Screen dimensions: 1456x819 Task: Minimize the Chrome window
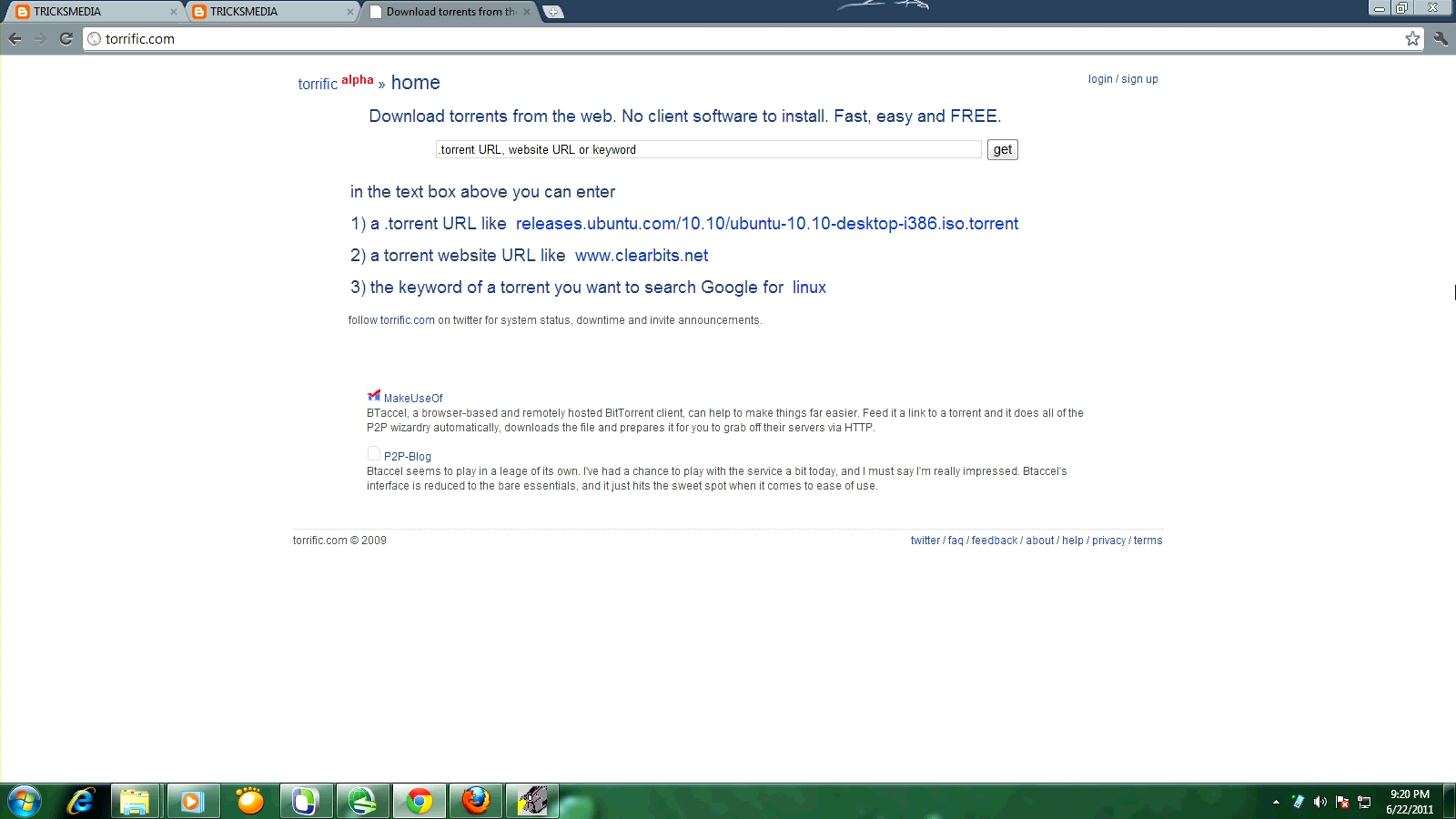click(x=1380, y=8)
